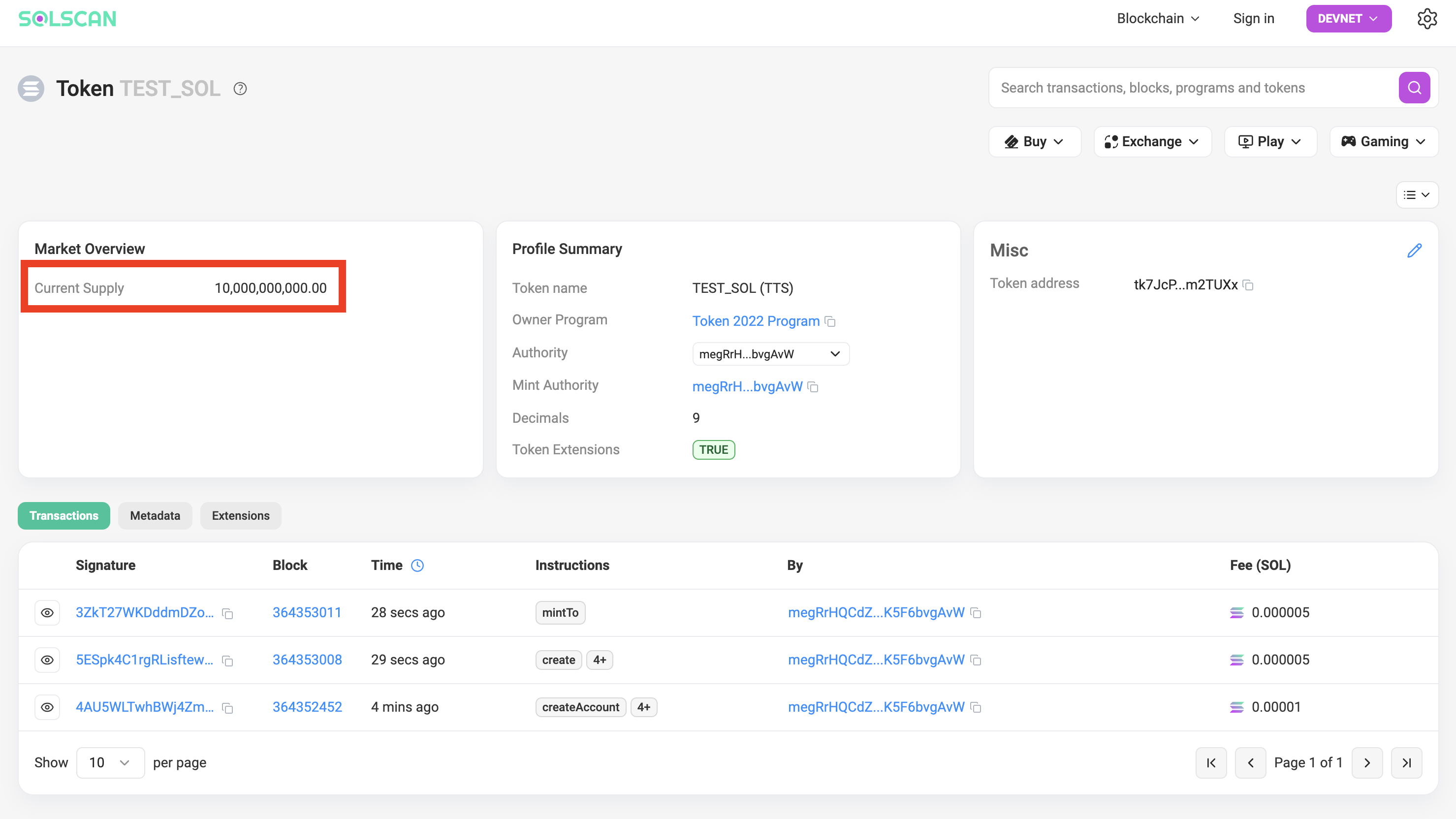The image size is (1456, 819).
Task: Click the purple search magnifier button
Action: (1414, 88)
